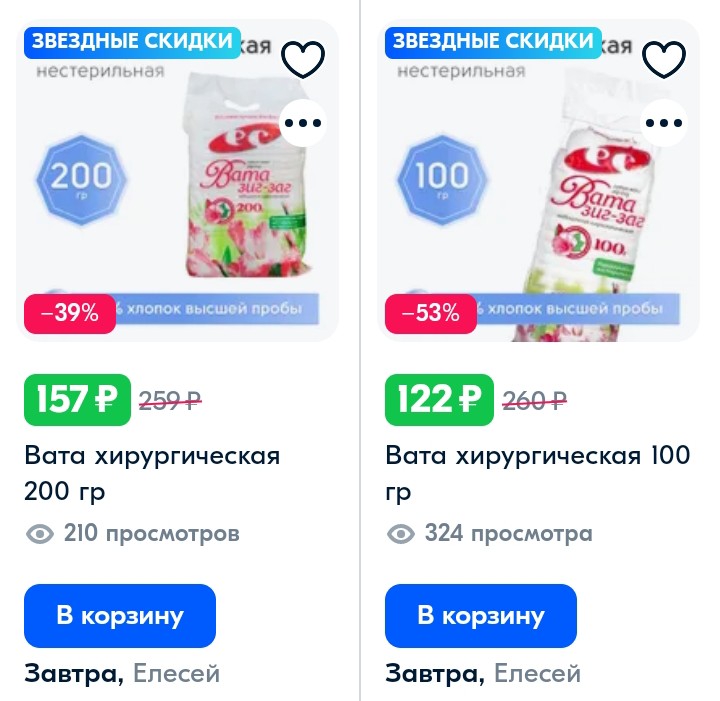Add 122 ₽ cotton with В корзину
Image resolution: width=720 pixels, height=701 pixels.
point(481,616)
